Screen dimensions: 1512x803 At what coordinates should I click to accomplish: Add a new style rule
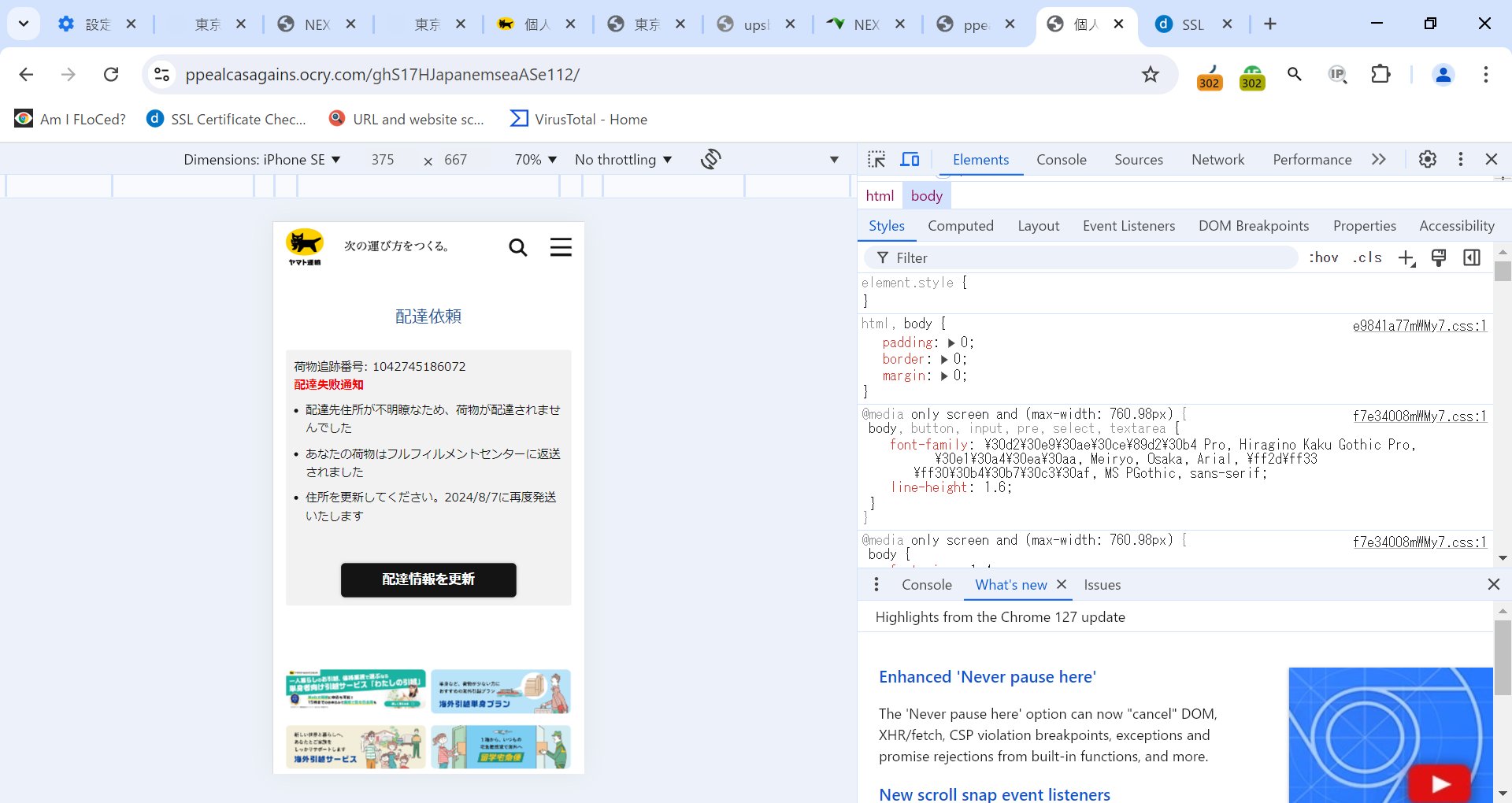click(1406, 257)
